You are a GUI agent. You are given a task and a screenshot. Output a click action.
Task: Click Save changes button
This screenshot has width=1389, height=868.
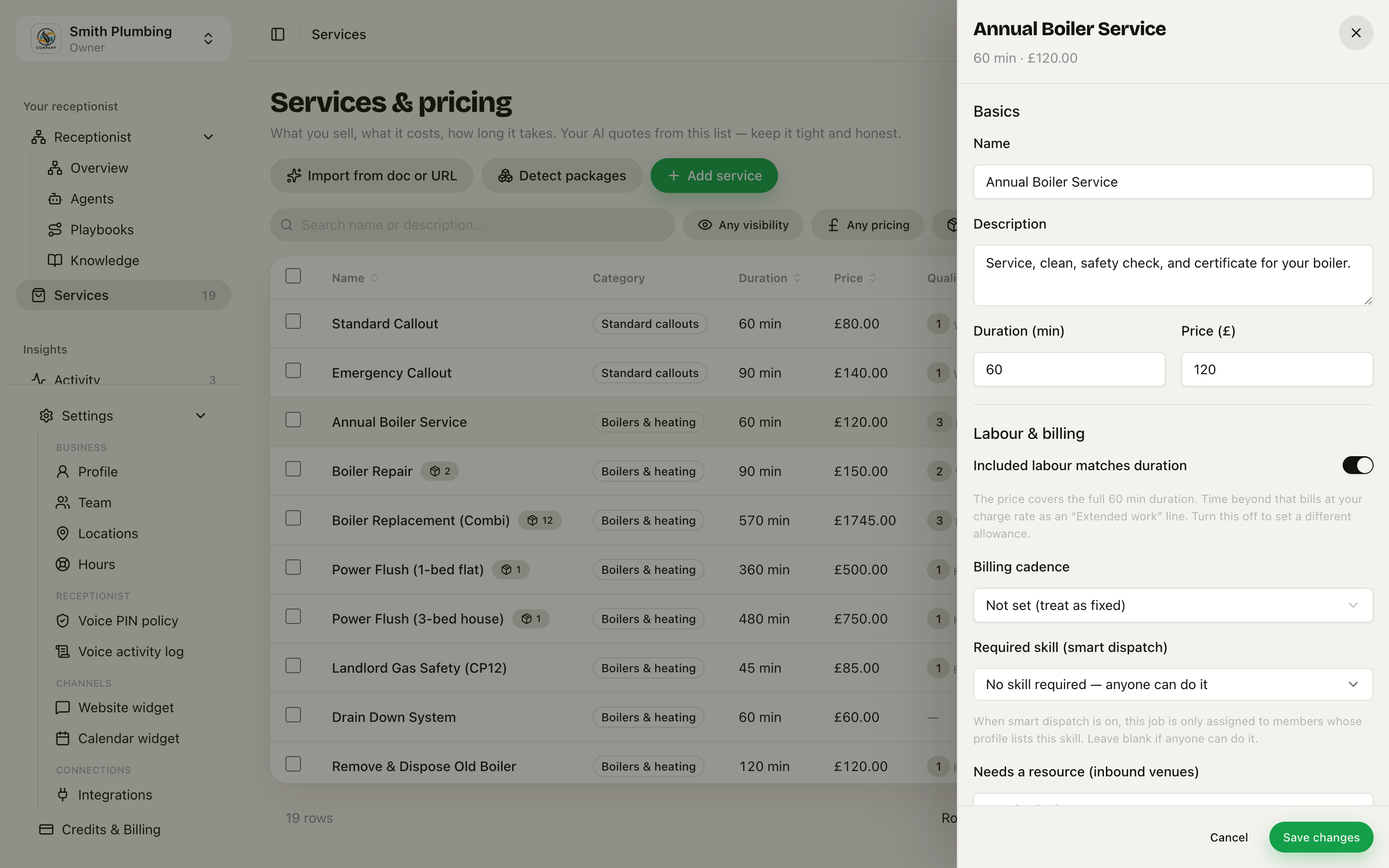pos(1321,838)
